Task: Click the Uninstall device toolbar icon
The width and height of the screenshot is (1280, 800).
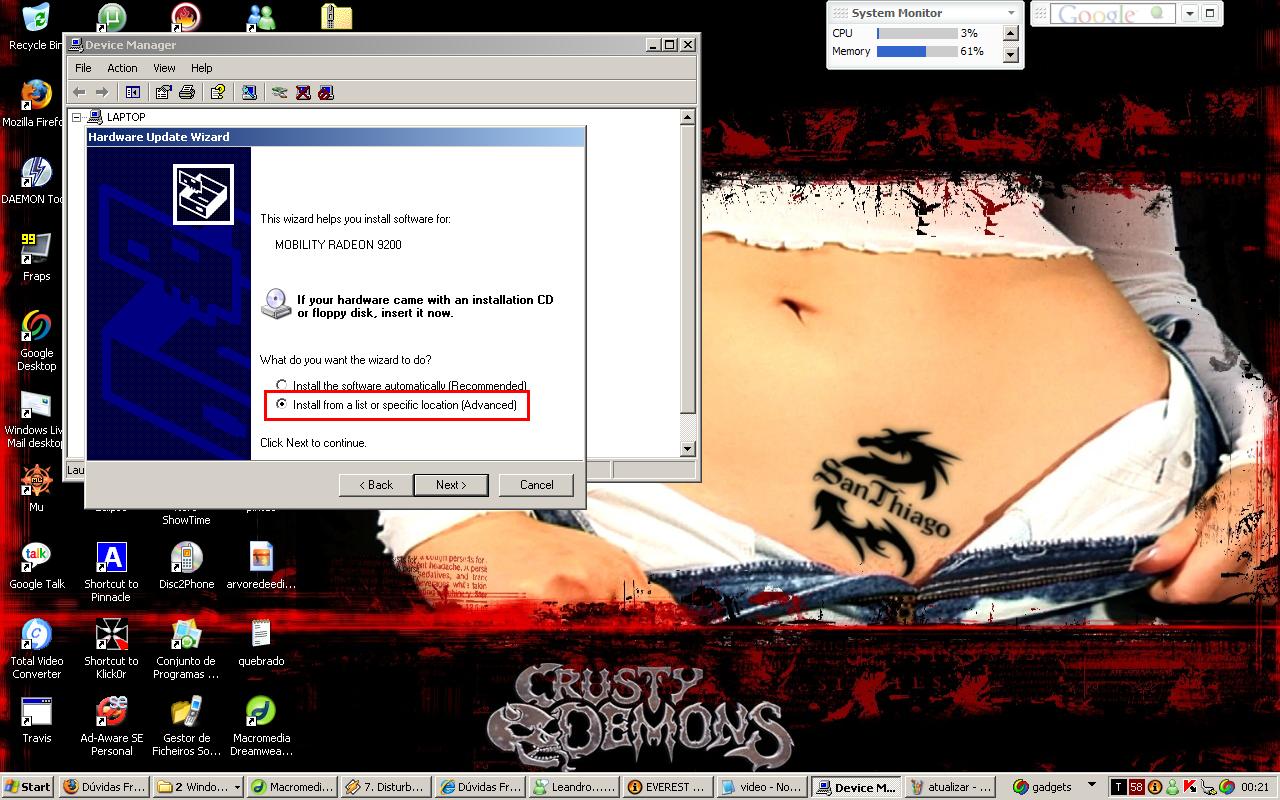Action: point(303,92)
